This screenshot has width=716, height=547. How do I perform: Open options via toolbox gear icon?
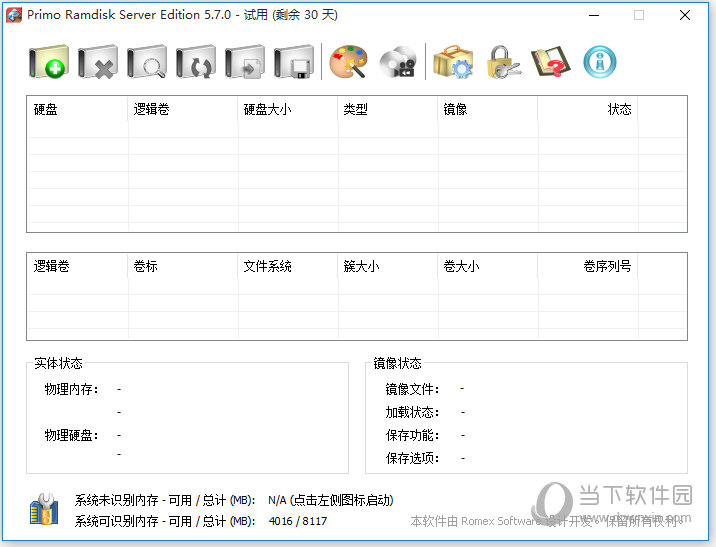point(453,62)
